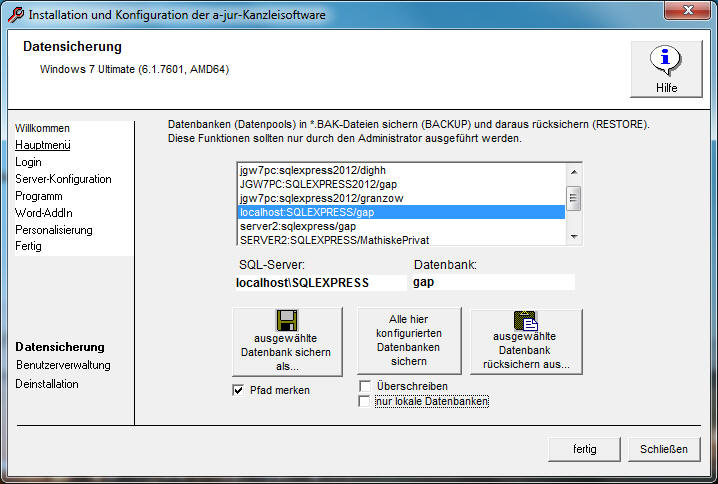Viewport: 718px width, 484px height.
Task: Enable the Überschreiben checkbox
Action: coord(365,386)
